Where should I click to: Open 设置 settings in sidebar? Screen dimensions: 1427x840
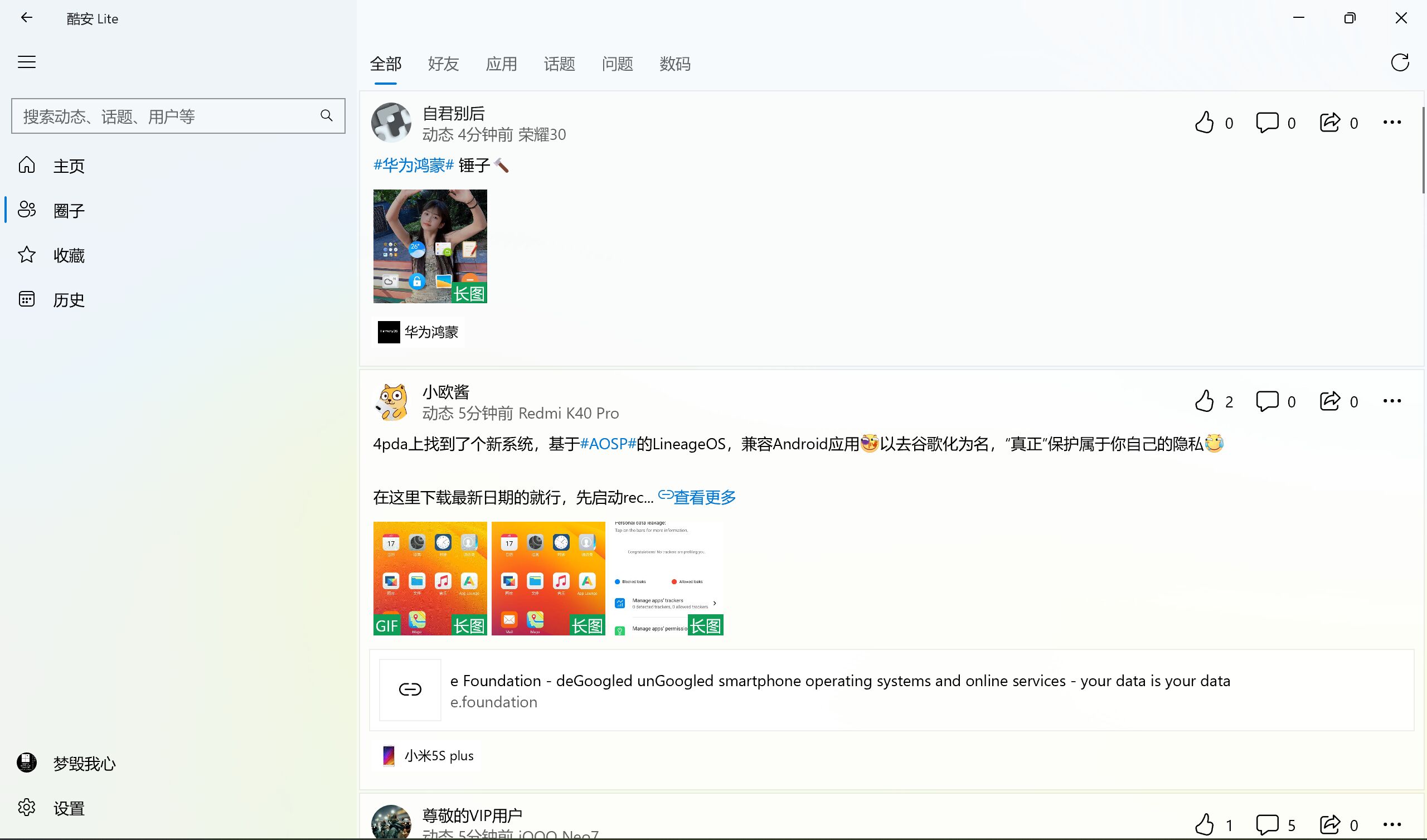click(x=178, y=808)
